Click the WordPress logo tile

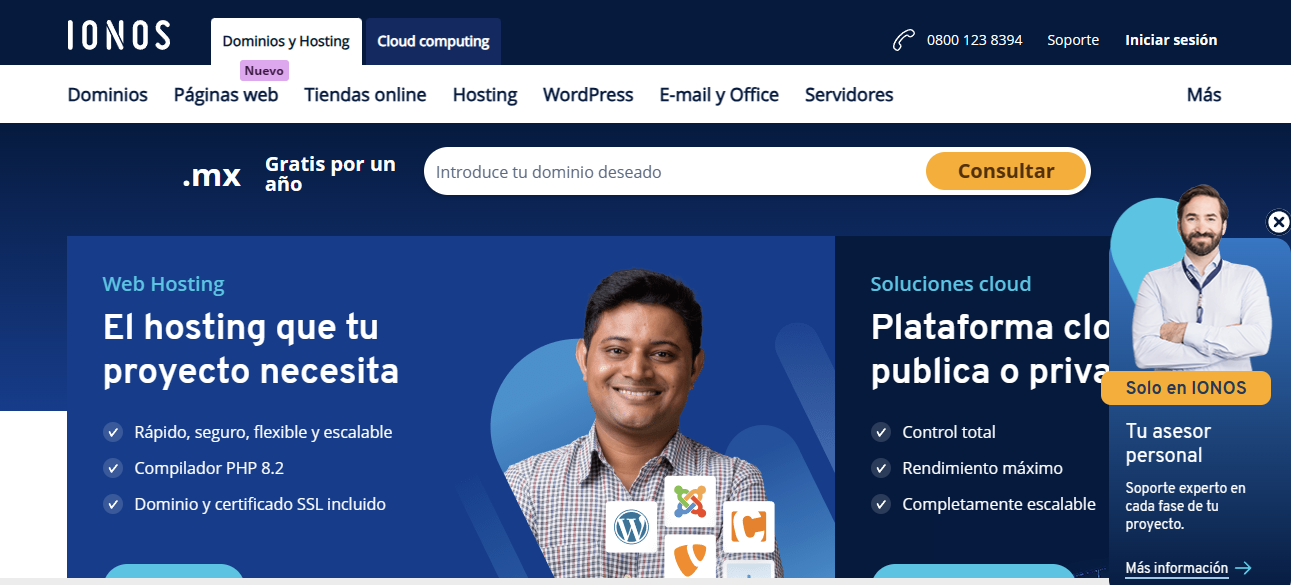[631, 526]
